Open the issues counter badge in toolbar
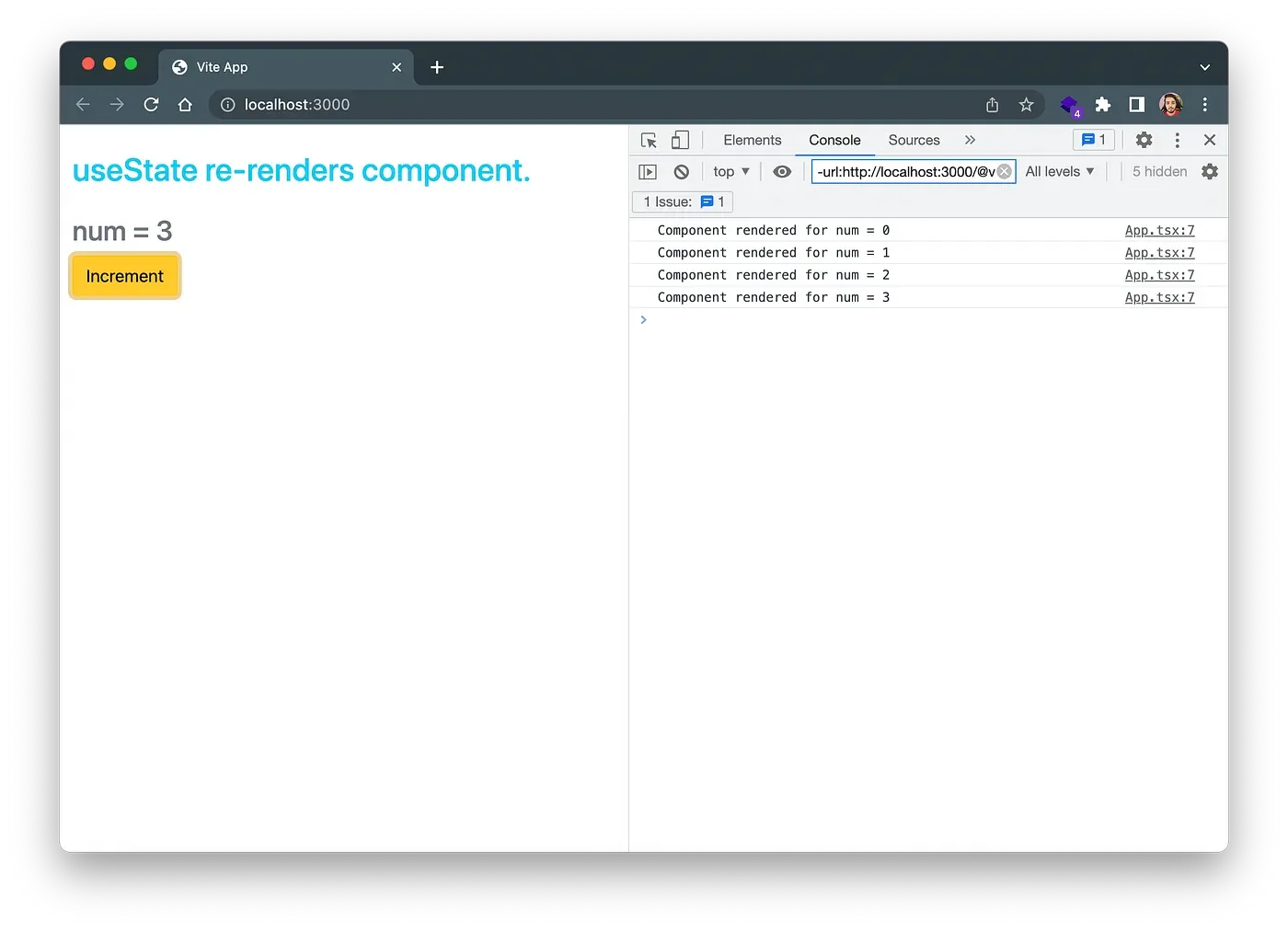This screenshot has width=1288, height=931. tap(1094, 140)
